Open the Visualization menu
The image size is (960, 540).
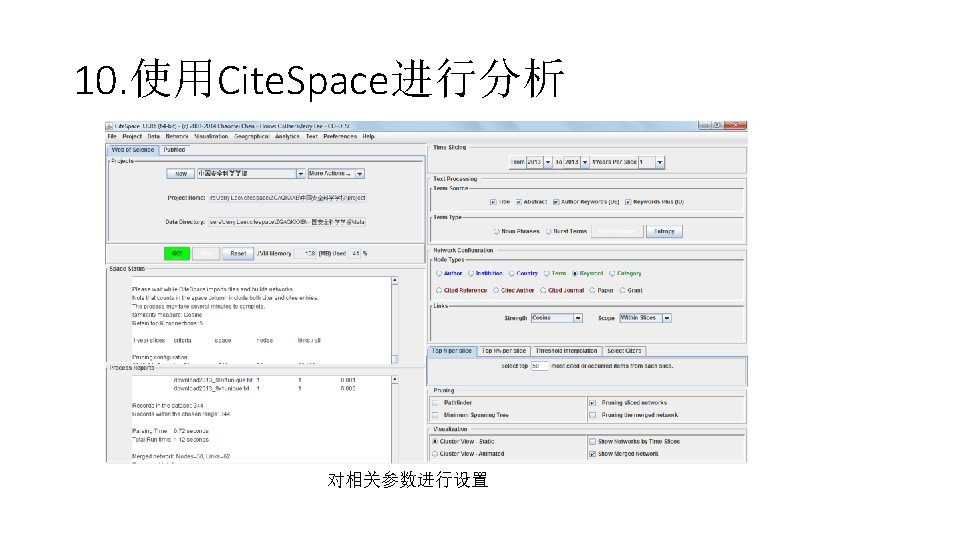click(x=211, y=137)
